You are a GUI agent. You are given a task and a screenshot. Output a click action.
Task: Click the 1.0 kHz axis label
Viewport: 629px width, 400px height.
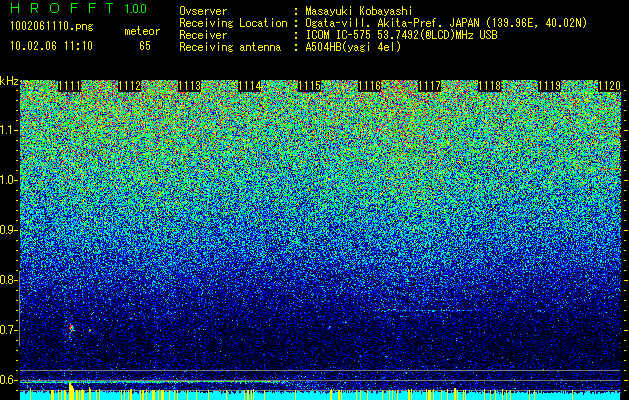tap(8, 181)
